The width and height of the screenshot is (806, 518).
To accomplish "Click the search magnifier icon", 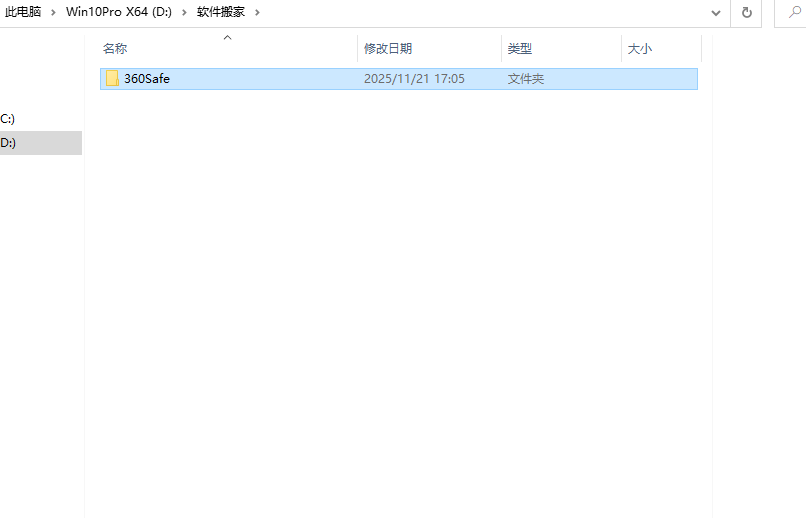I will coord(794,12).
